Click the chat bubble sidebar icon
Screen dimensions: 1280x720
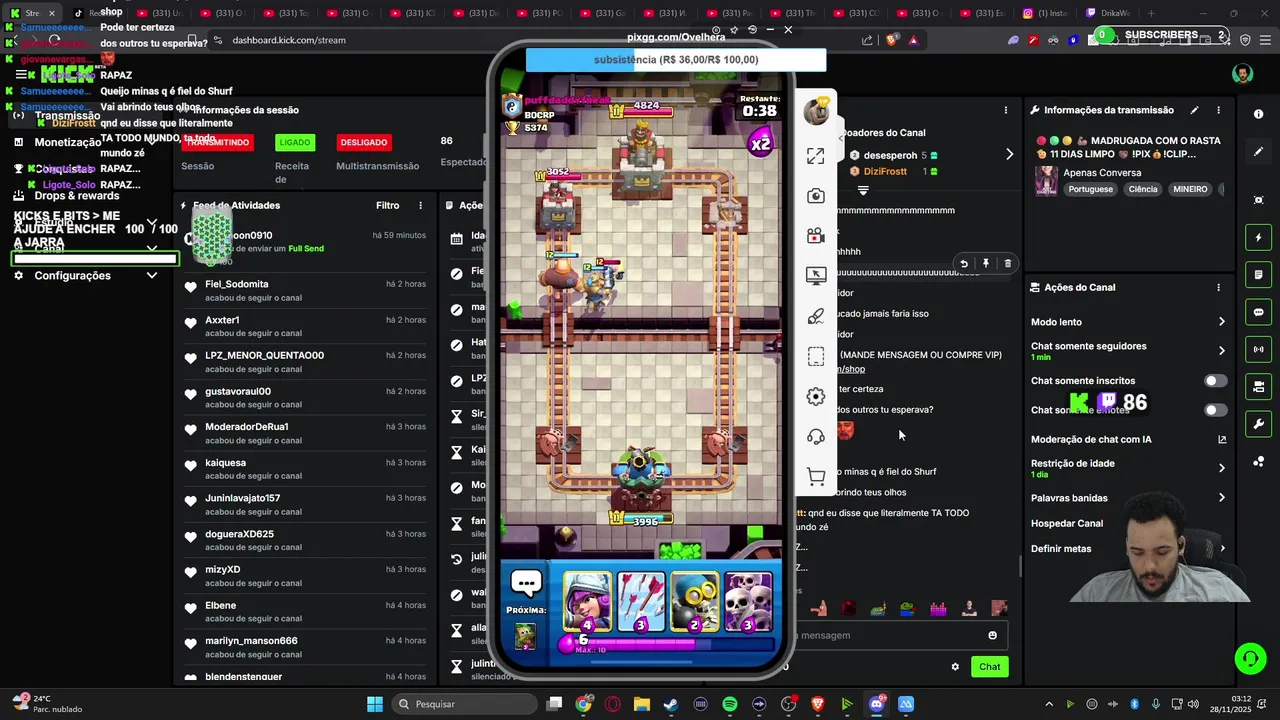pyautogui.click(x=1258, y=312)
